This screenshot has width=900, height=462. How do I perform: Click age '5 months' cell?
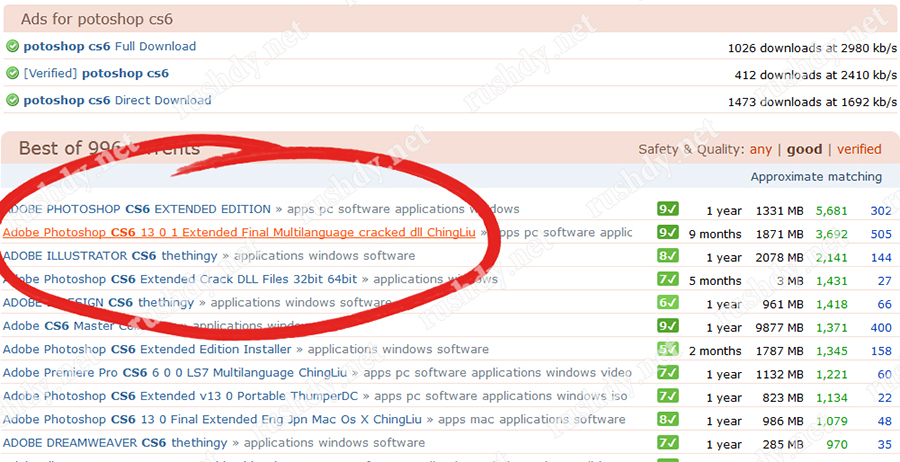click(x=715, y=281)
